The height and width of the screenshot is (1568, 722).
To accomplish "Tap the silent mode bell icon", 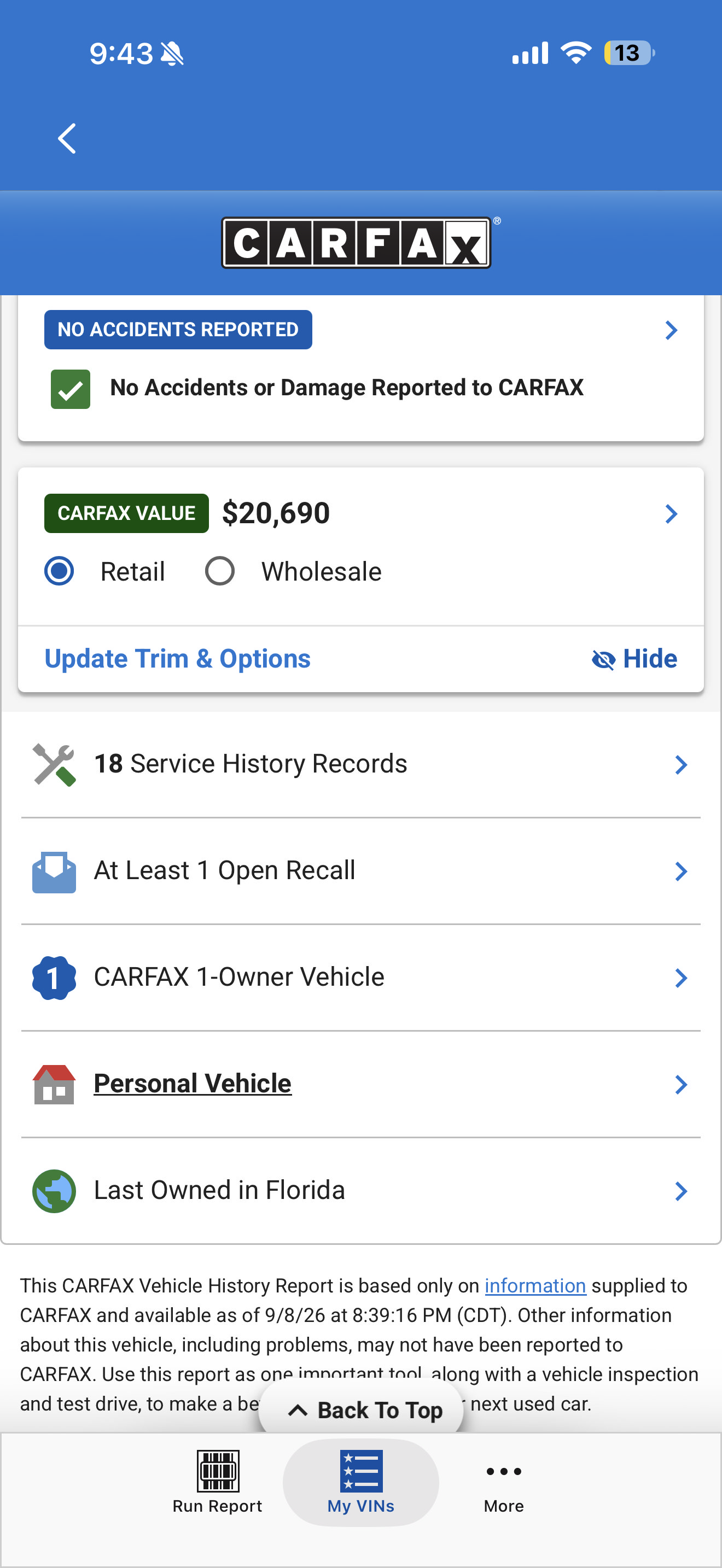I will pos(172,54).
